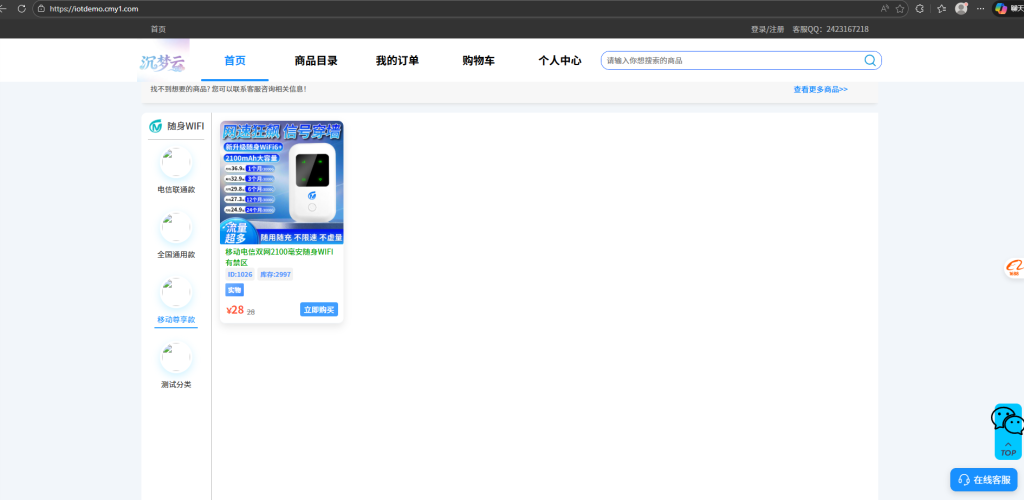
Task: Click the 立即购买 button
Action: pyautogui.click(x=319, y=309)
